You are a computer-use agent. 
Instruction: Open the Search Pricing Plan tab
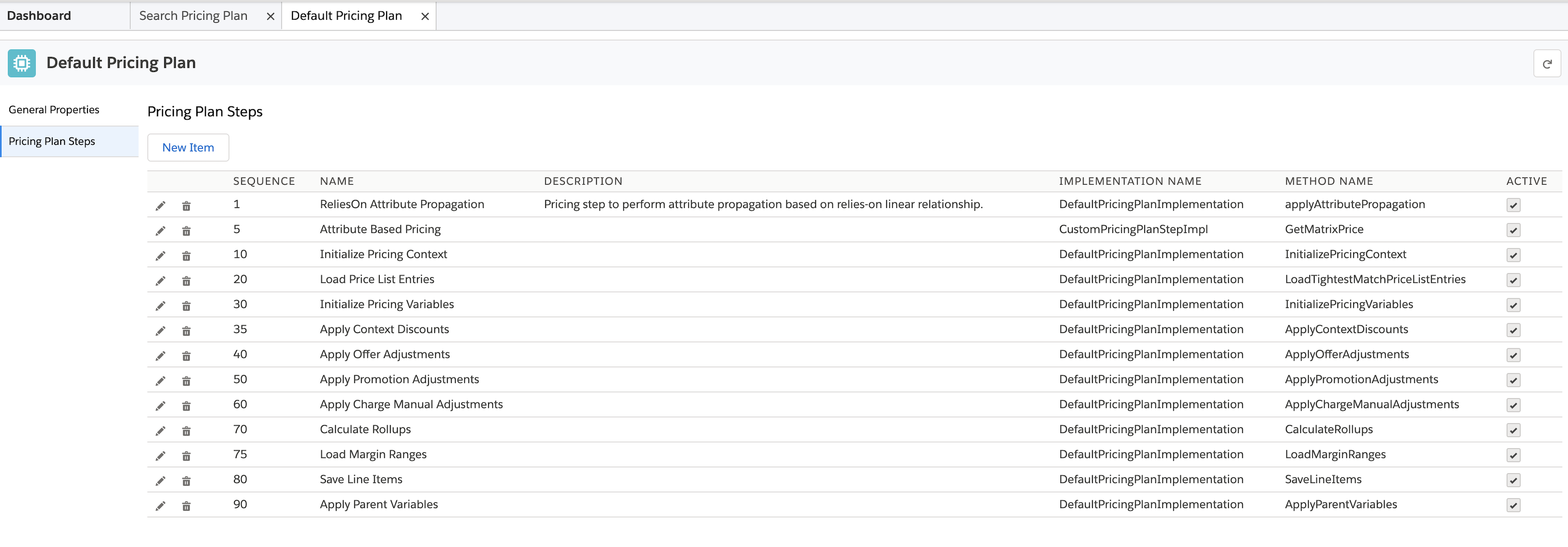click(193, 16)
